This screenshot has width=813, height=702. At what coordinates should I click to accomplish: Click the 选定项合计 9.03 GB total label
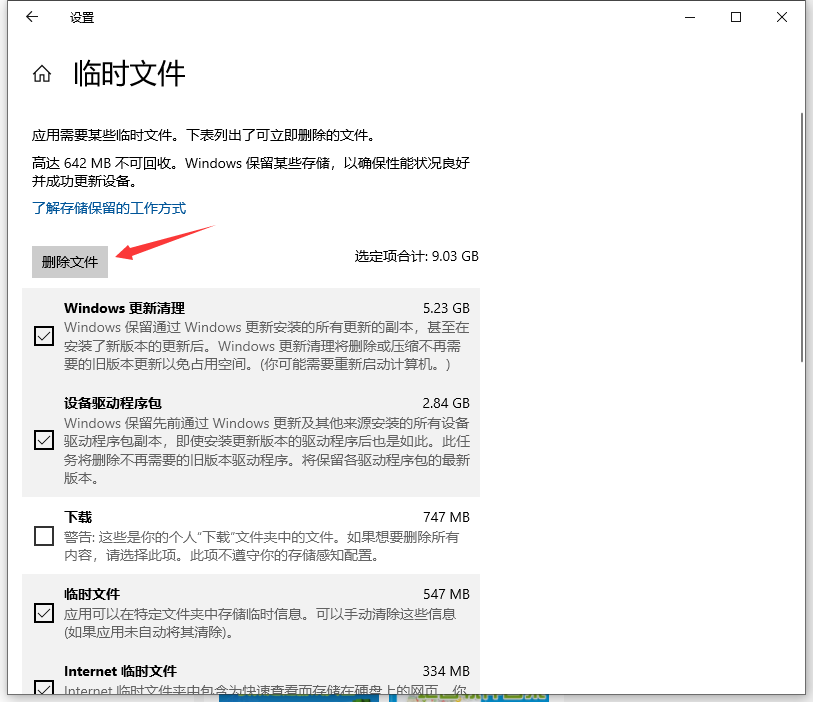(416, 256)
